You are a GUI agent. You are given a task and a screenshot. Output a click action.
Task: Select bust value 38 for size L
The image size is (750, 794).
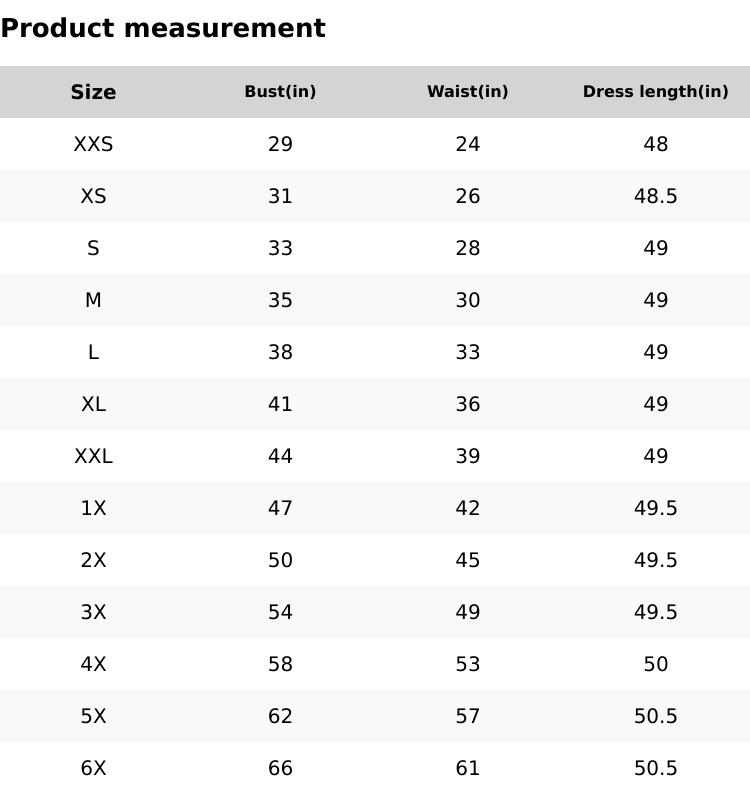[280, 352]
